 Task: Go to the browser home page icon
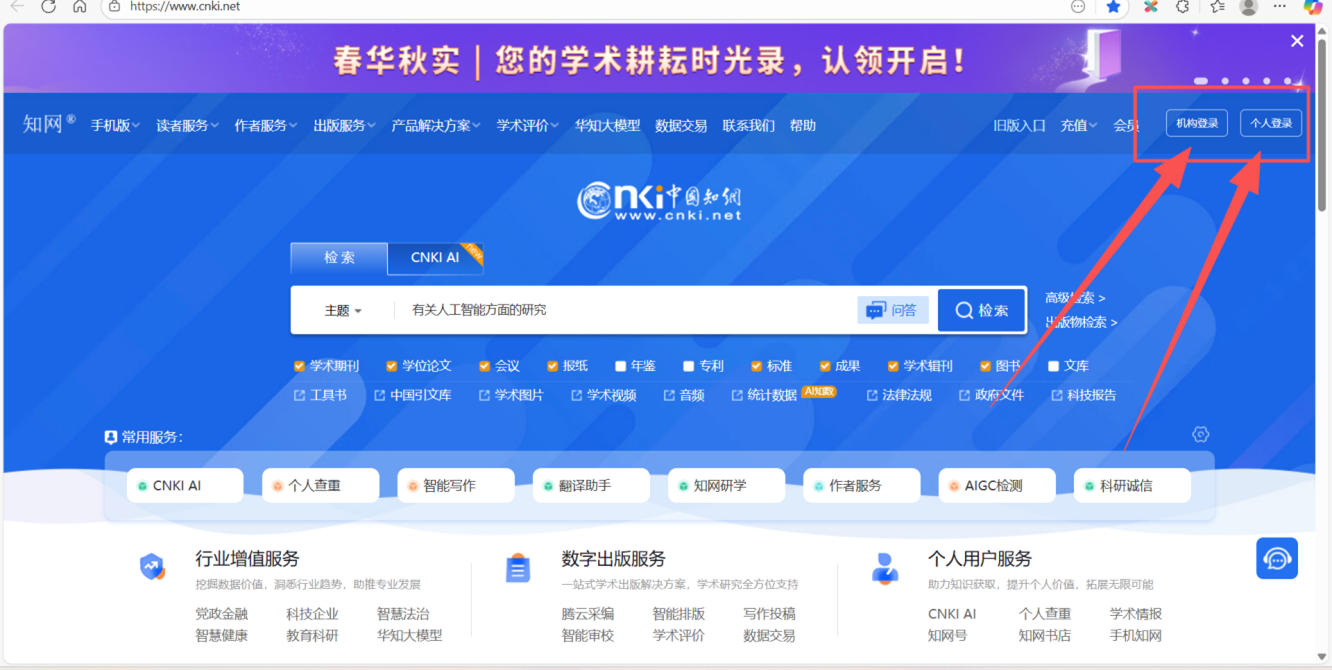click(x=80, y=7)
